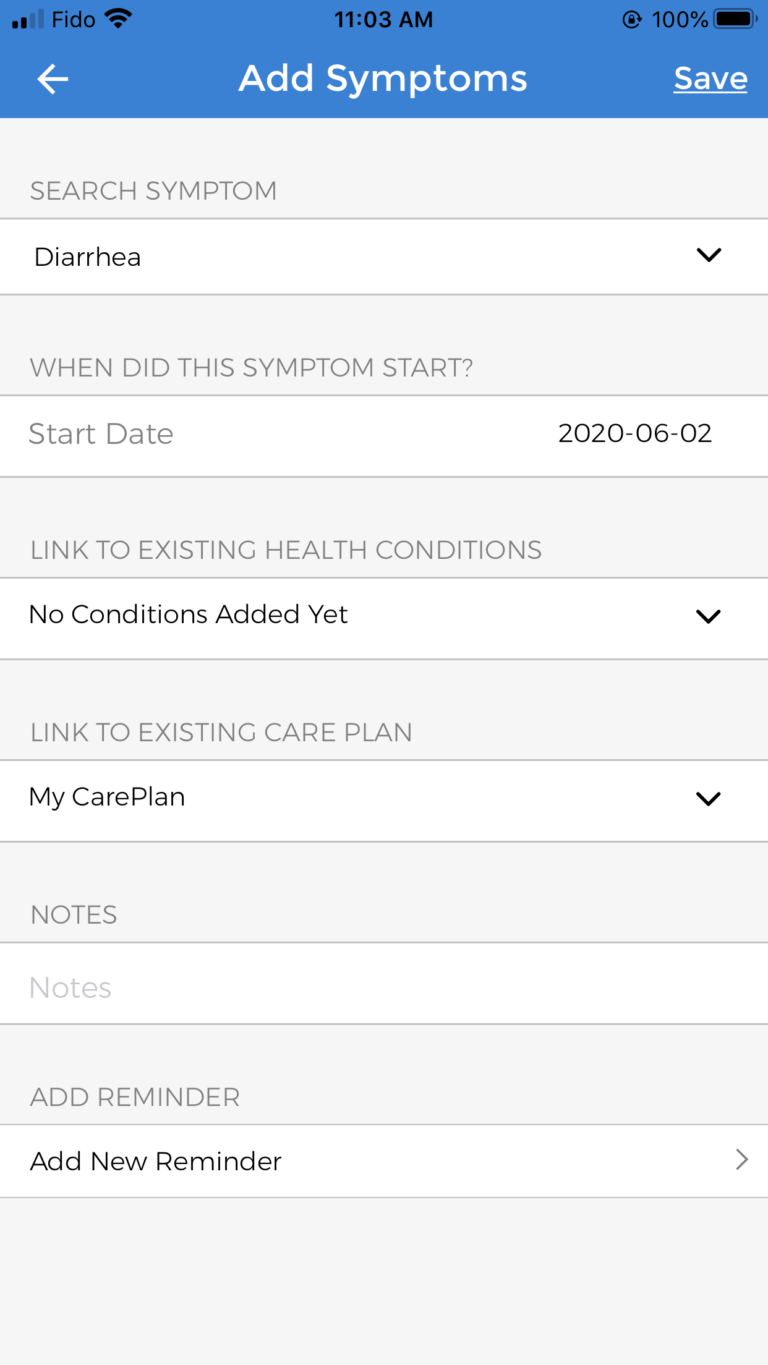Tap the Add Symptoms title bar
The width and height of the screenshot is (768, 1365).
click(x=383, y=78)
